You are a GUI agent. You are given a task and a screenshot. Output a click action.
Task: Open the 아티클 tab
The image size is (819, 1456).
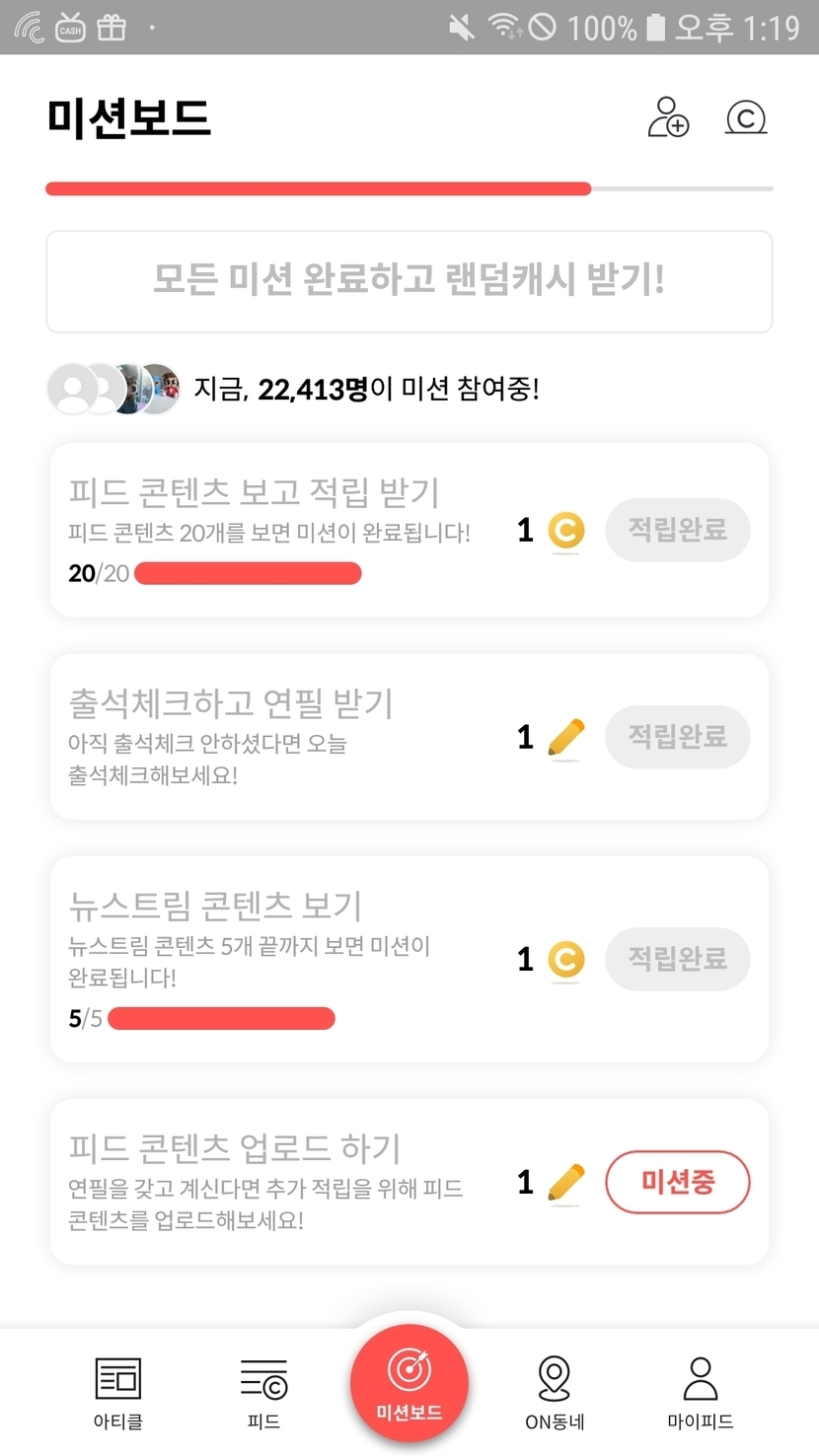pyautogui.click(x=117, y=1392)
